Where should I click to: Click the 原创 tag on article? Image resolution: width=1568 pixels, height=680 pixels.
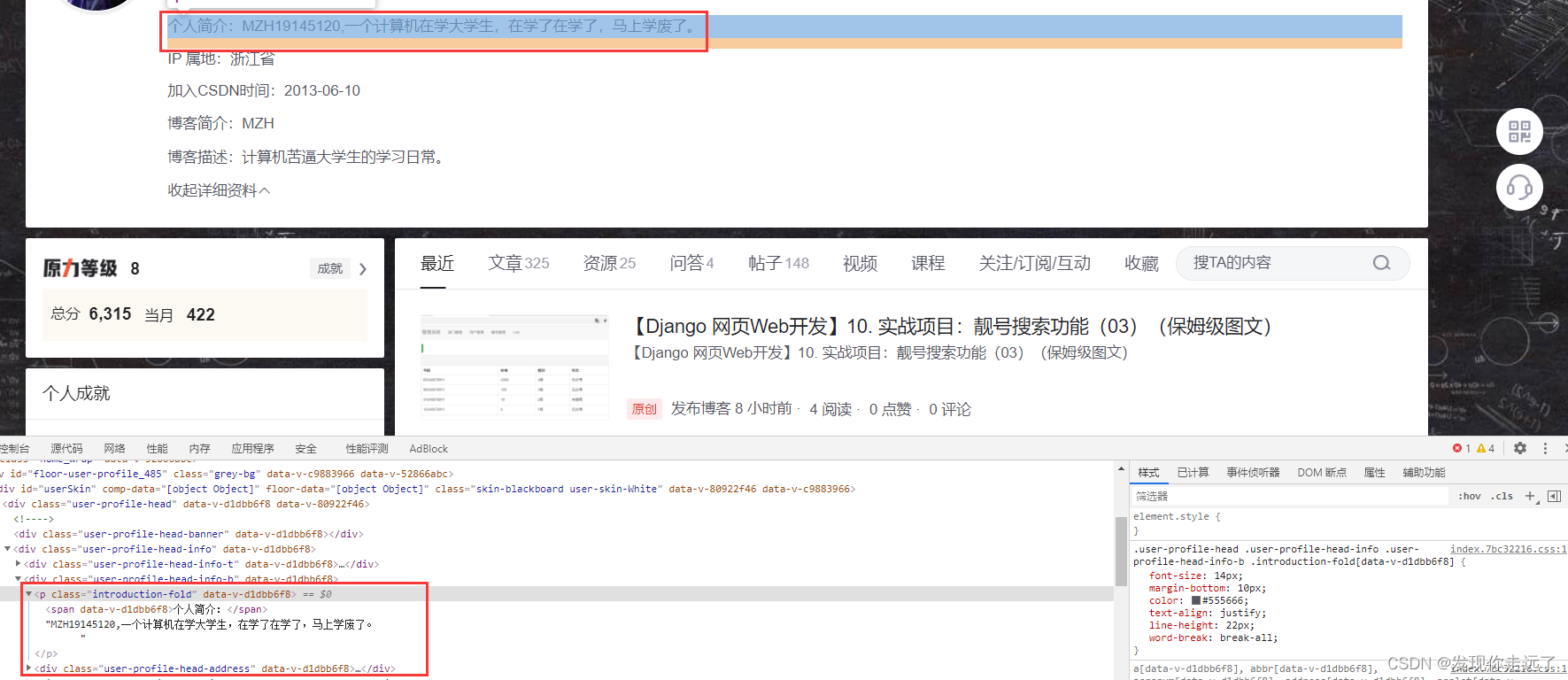[645, 409]
